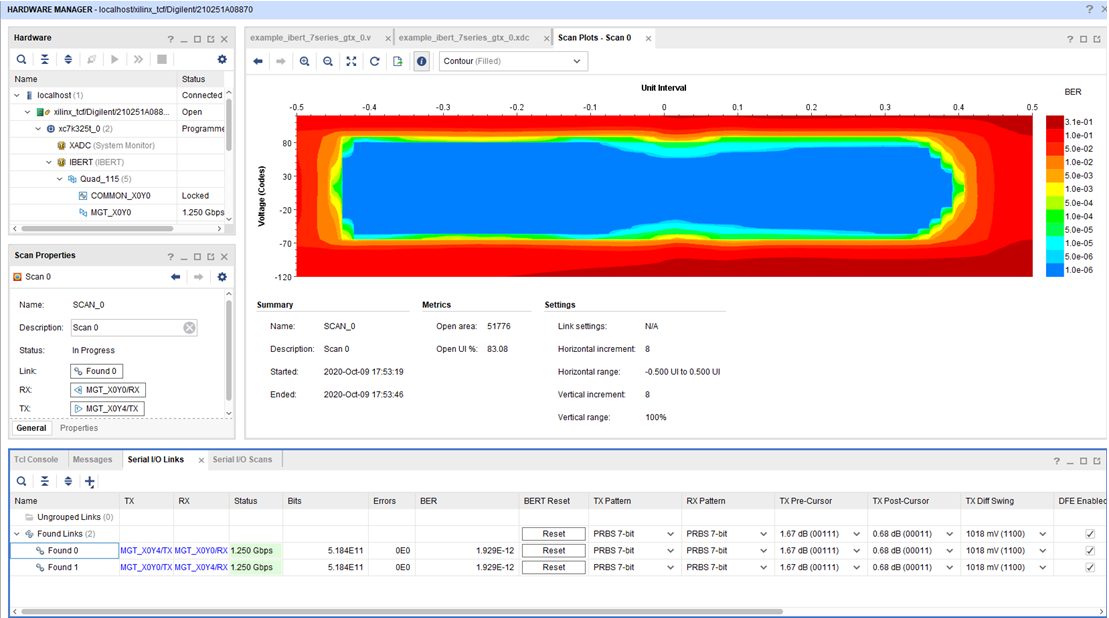Click the blue 1.0e-06 BER legend swatch
The width and height of the screenshot is (1109, 618).
coord(1055,270)
